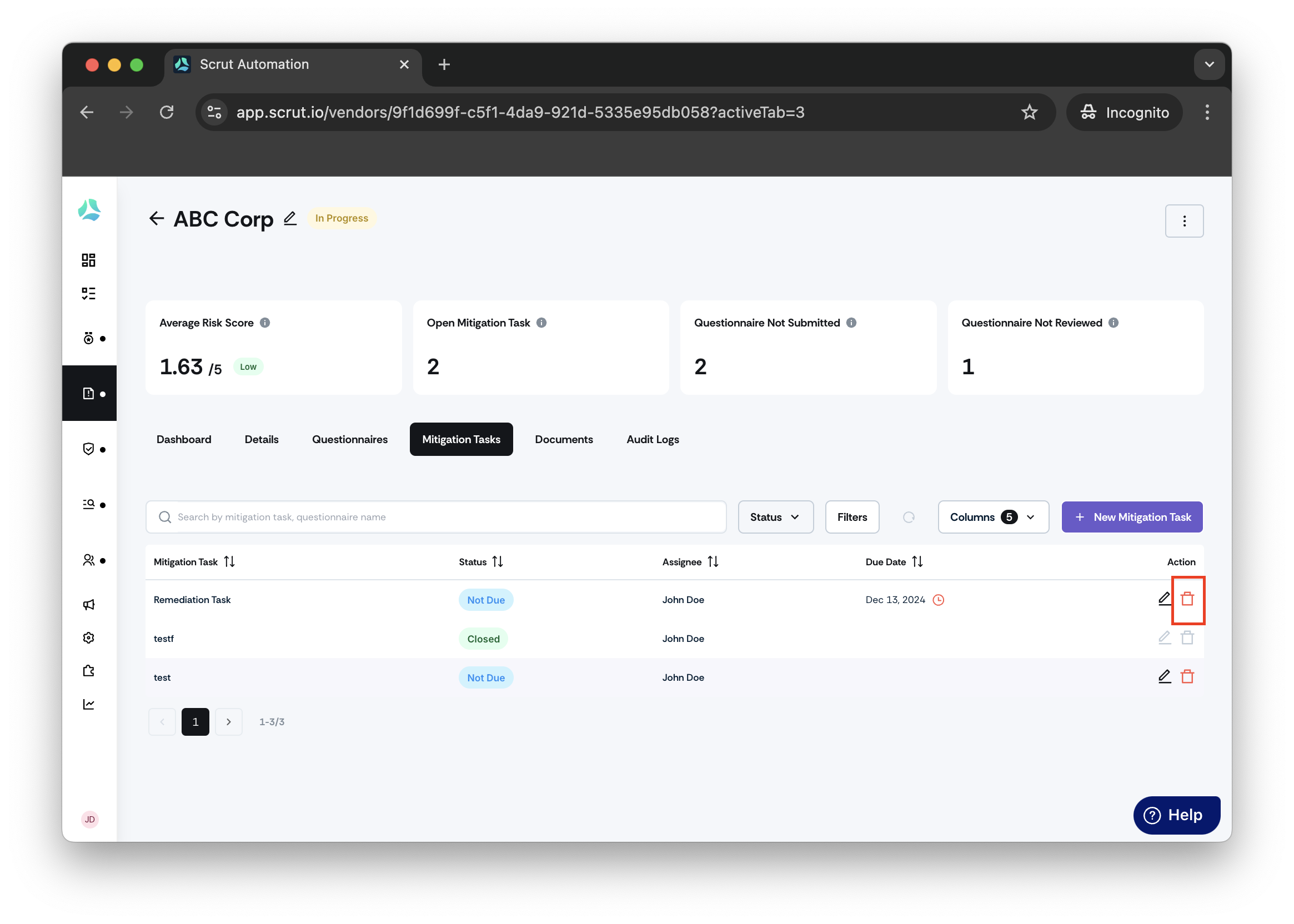Click the Closed status badge

click(x=484, y=639)
